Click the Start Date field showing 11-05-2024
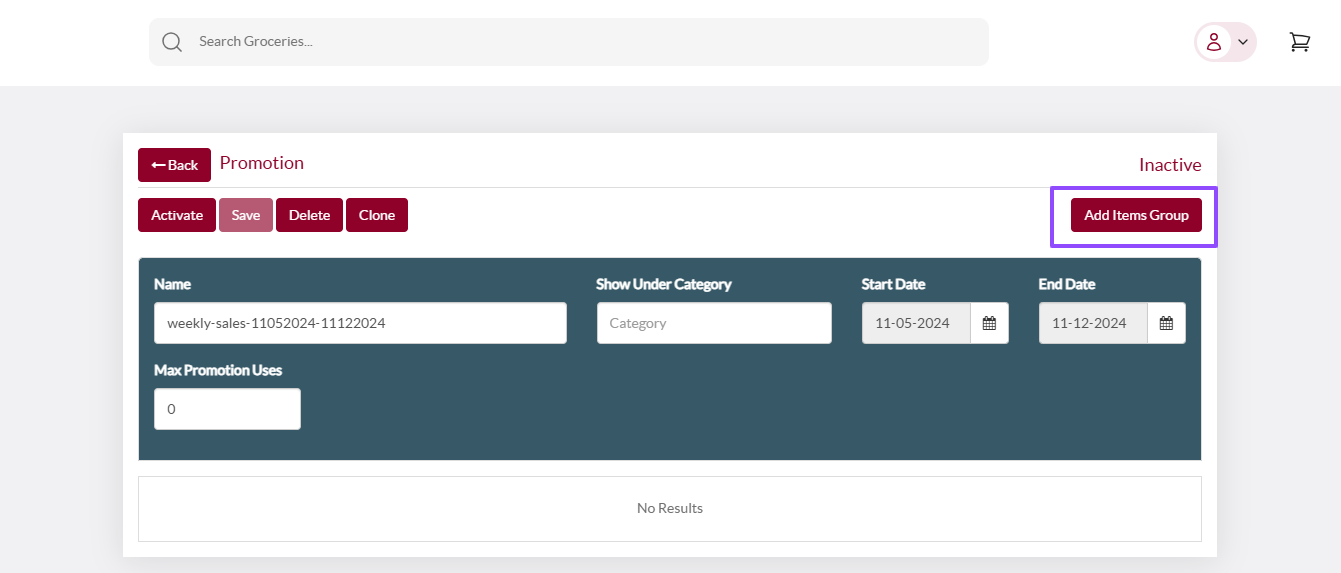Viewport: 1341px width, 573px height. 916,323
